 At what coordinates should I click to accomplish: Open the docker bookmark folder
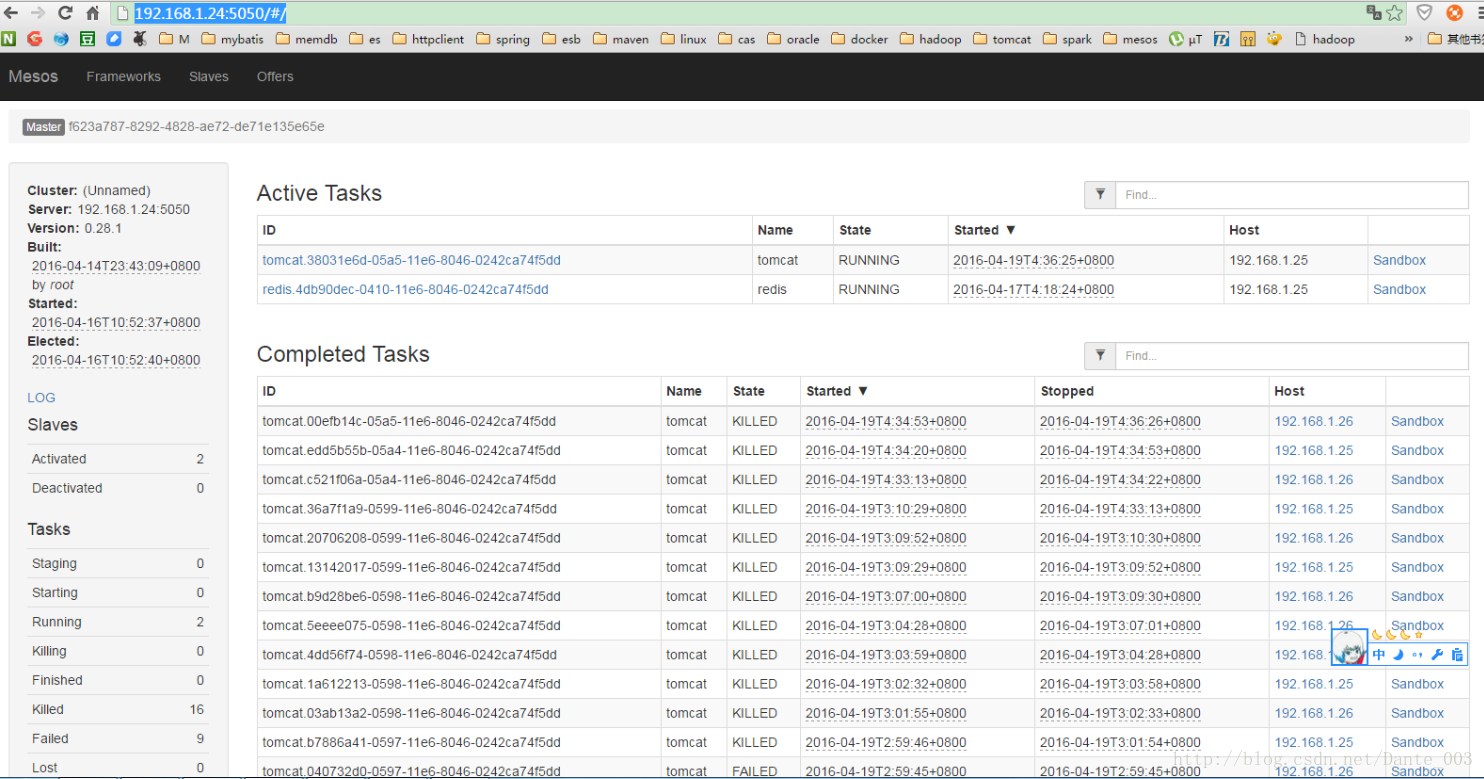coord(859,39)
